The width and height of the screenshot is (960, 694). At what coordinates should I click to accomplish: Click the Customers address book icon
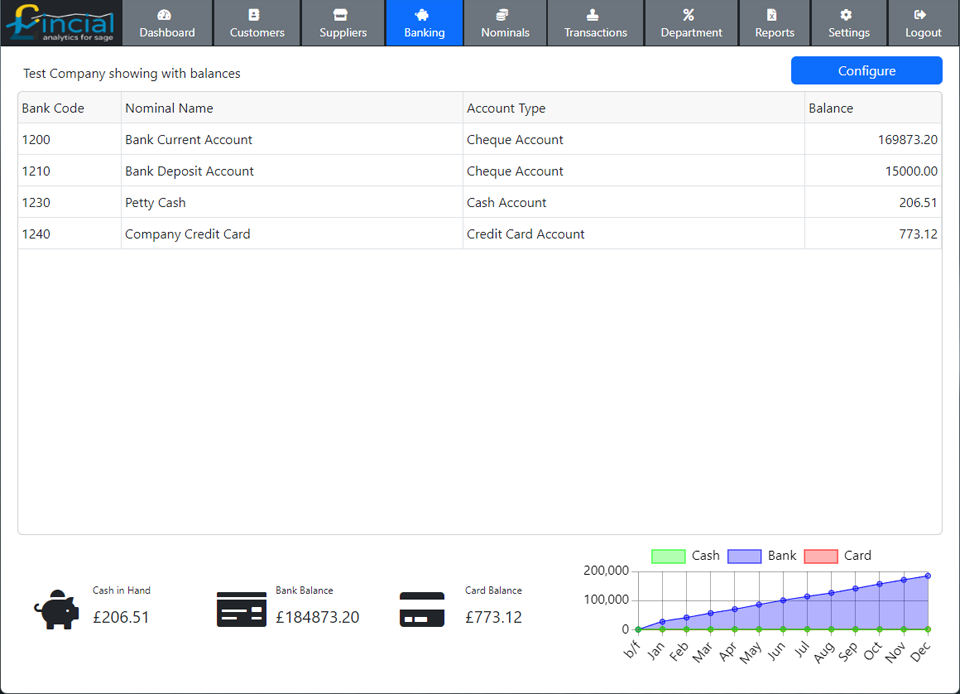click(254, 15)
